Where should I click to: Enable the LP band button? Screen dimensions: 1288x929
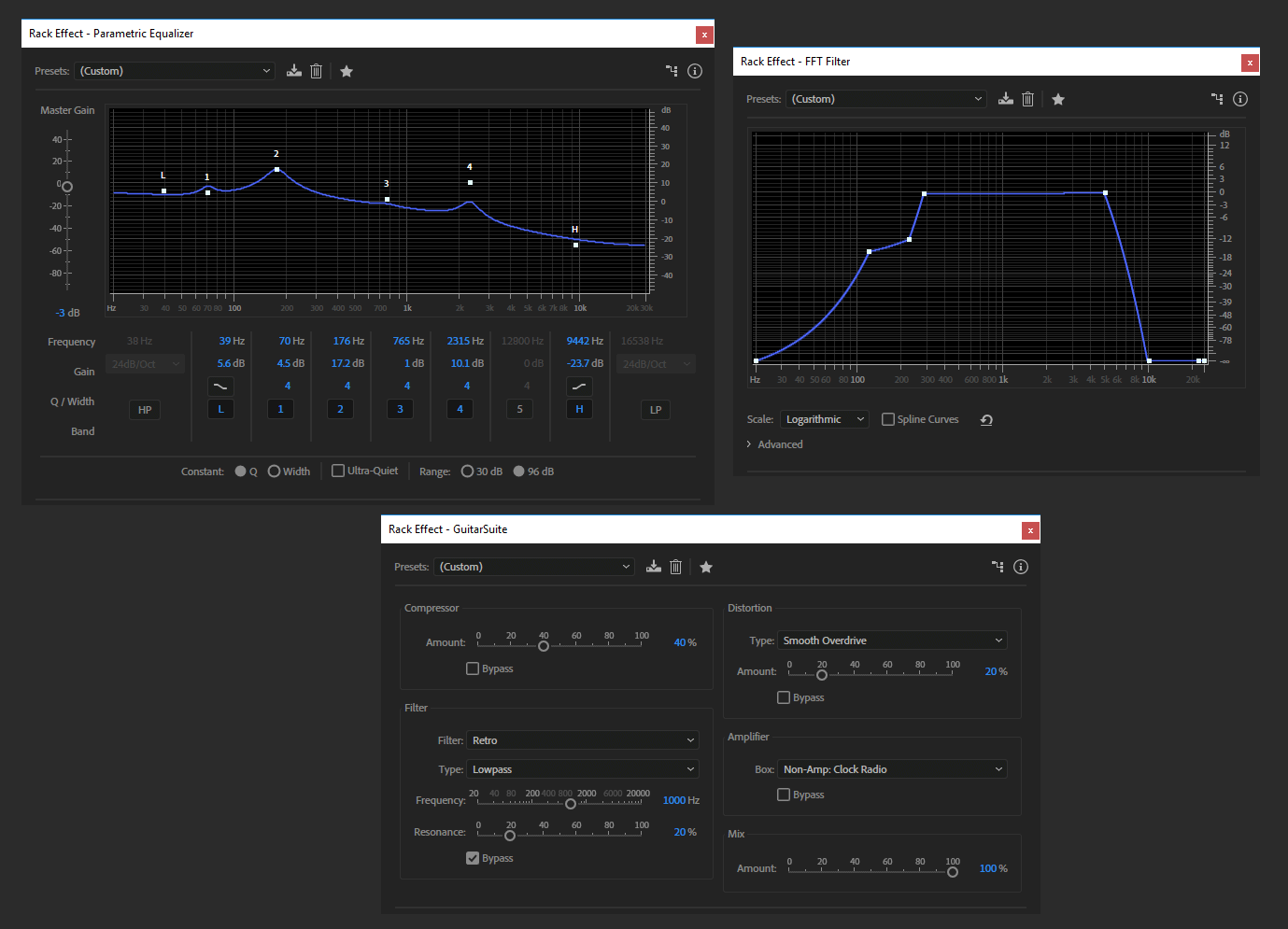(x=656, y=410)
